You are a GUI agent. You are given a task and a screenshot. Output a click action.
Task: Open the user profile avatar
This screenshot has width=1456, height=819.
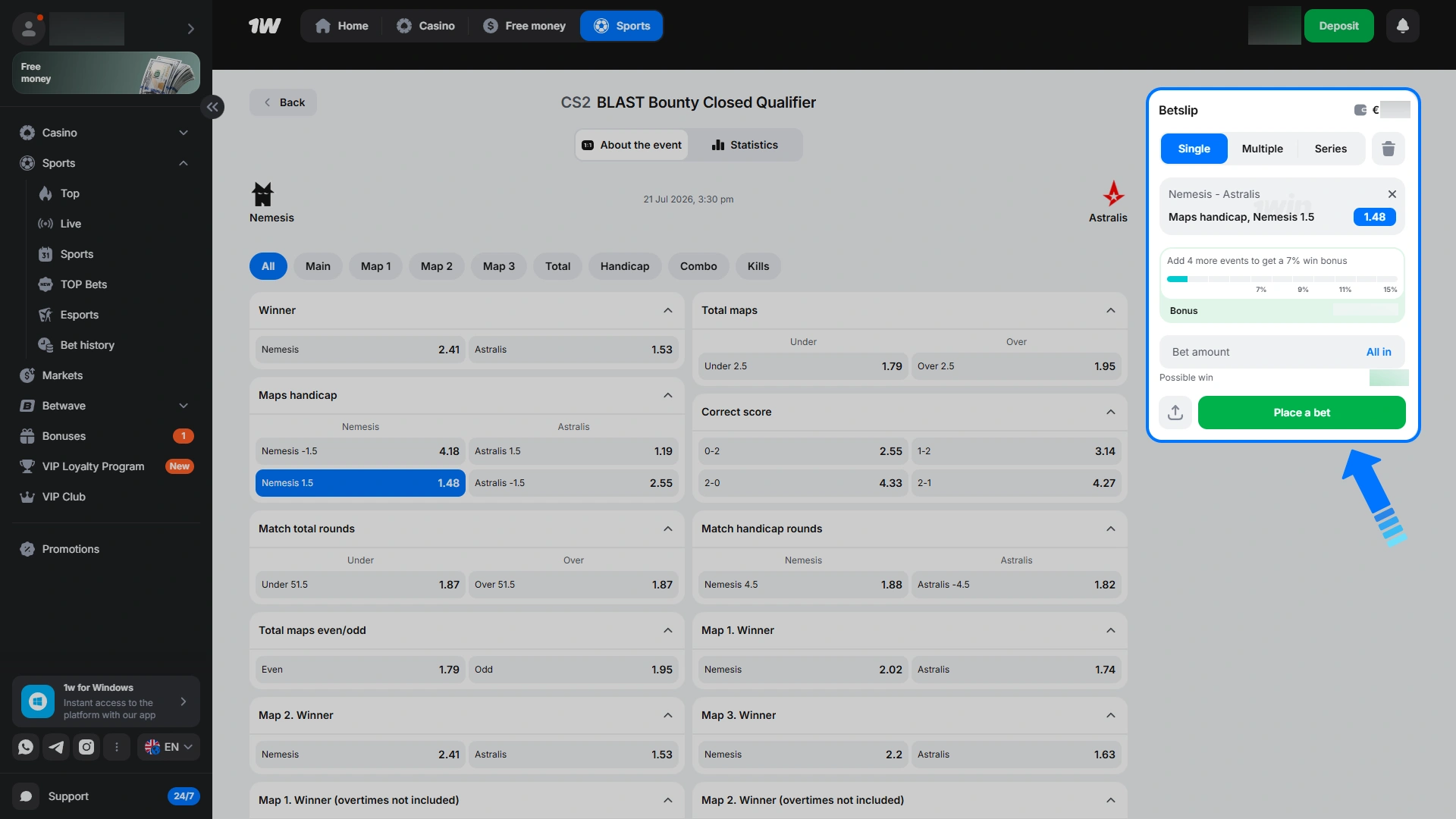point(29,29)
